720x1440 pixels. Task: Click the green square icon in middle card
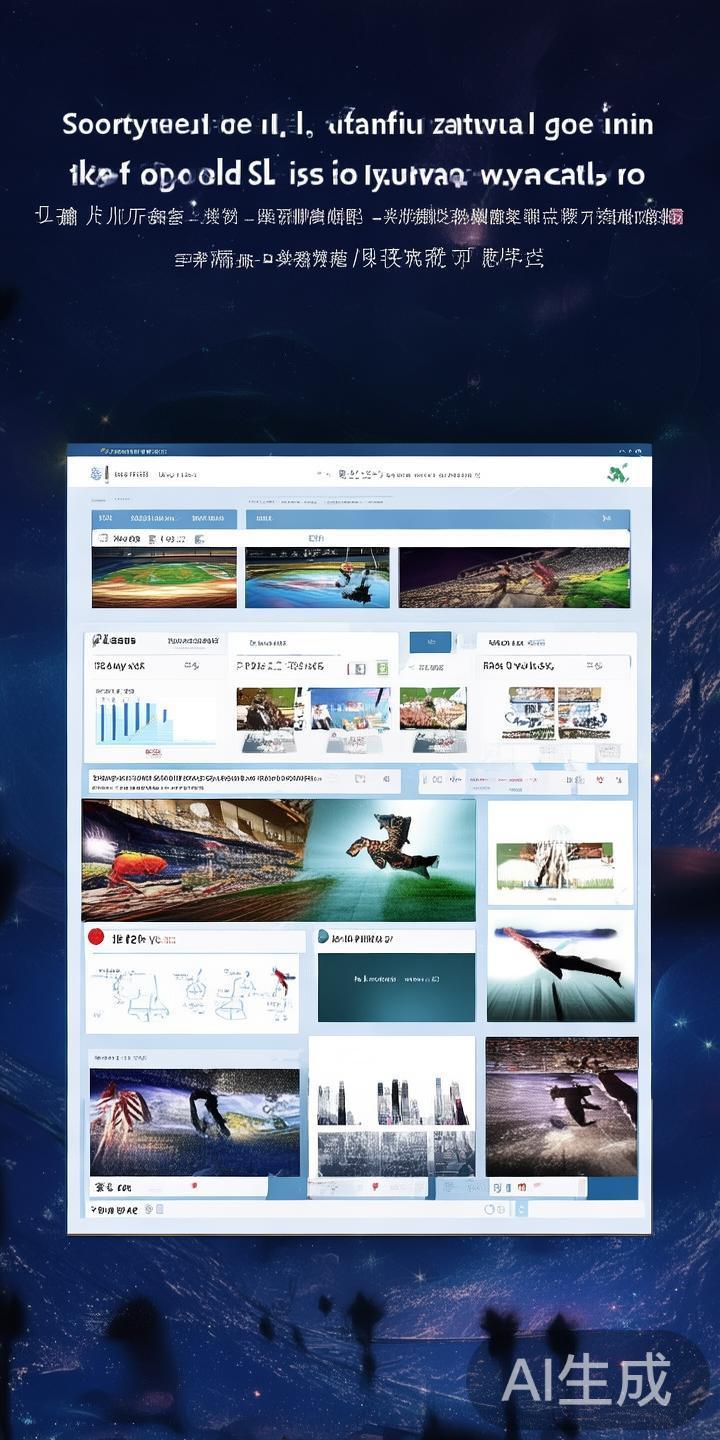click(x=382, y=668)
